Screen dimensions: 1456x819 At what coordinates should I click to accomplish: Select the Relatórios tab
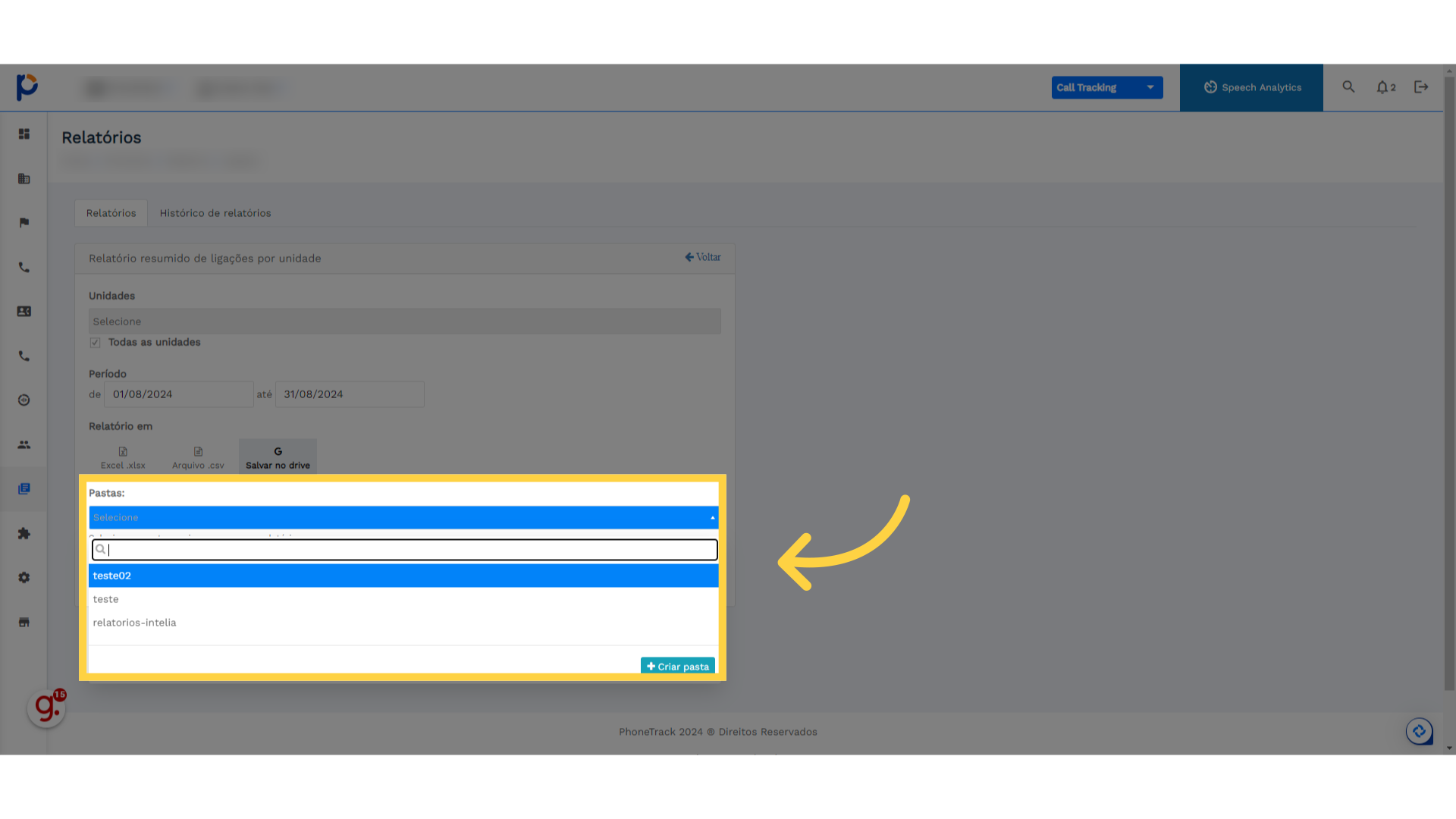point(111,213)
